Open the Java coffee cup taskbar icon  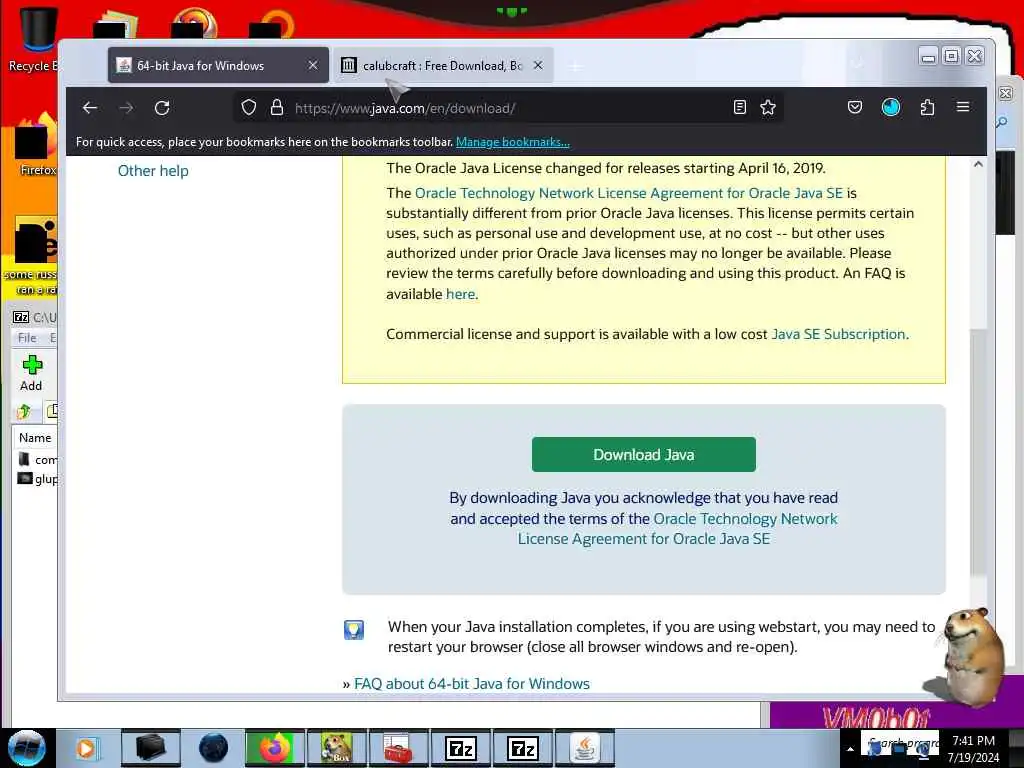click(584, 748)
